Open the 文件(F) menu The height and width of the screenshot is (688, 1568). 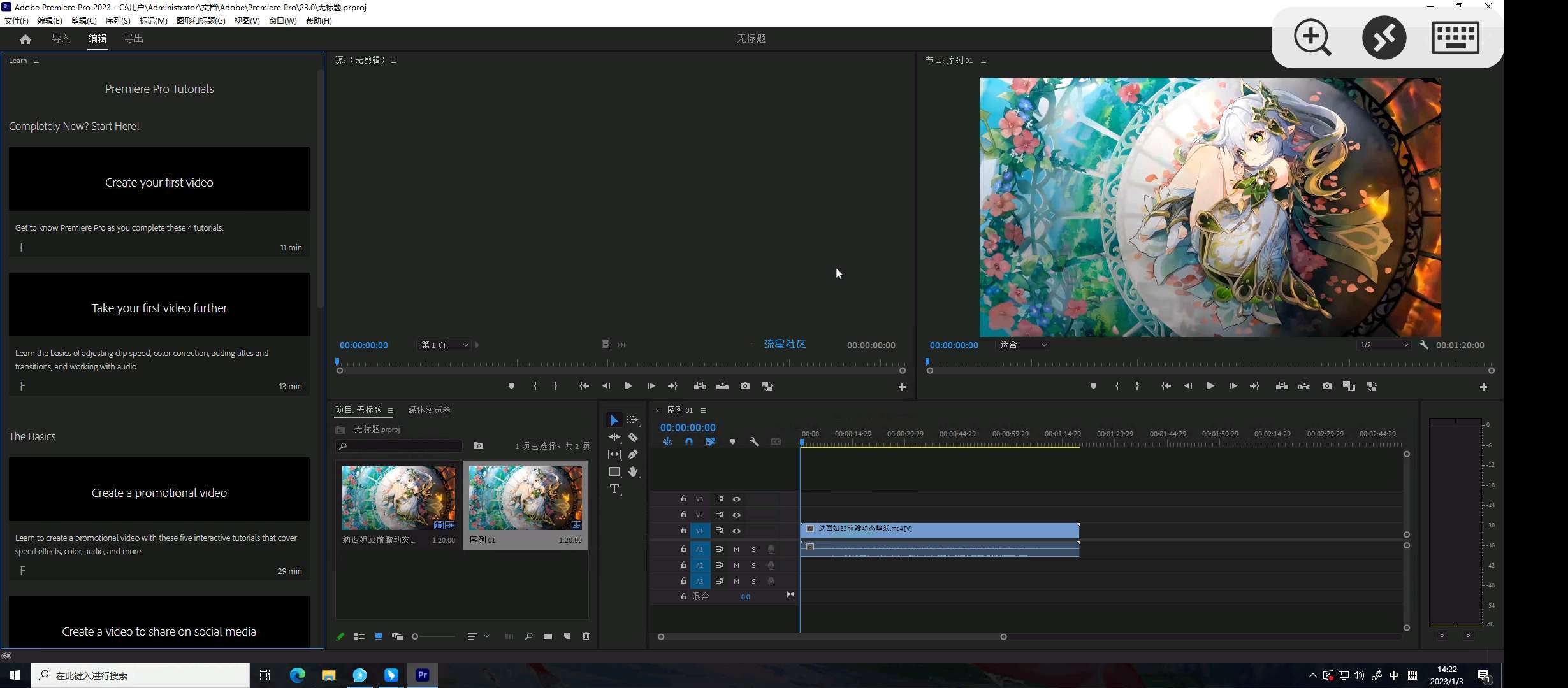tap(16, 20)
